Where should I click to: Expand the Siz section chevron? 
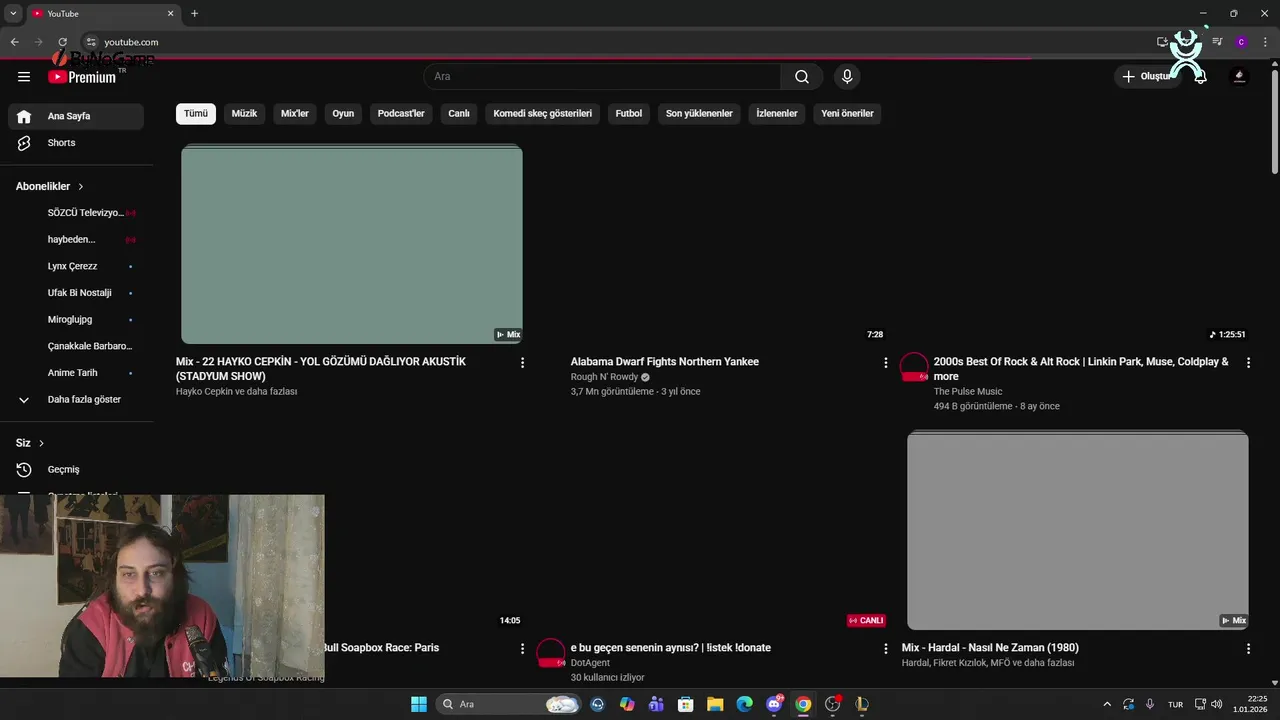pos(41,443)
